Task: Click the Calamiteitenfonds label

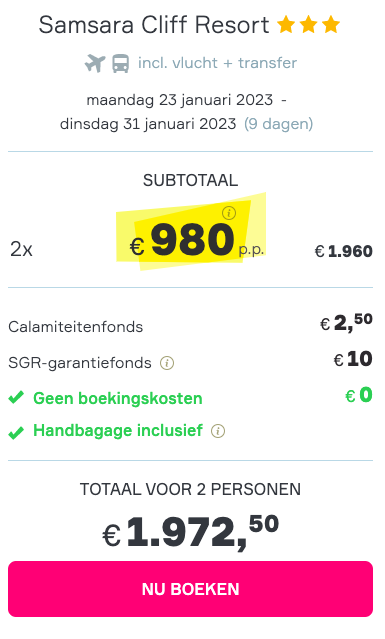Action: click(76, 327)
